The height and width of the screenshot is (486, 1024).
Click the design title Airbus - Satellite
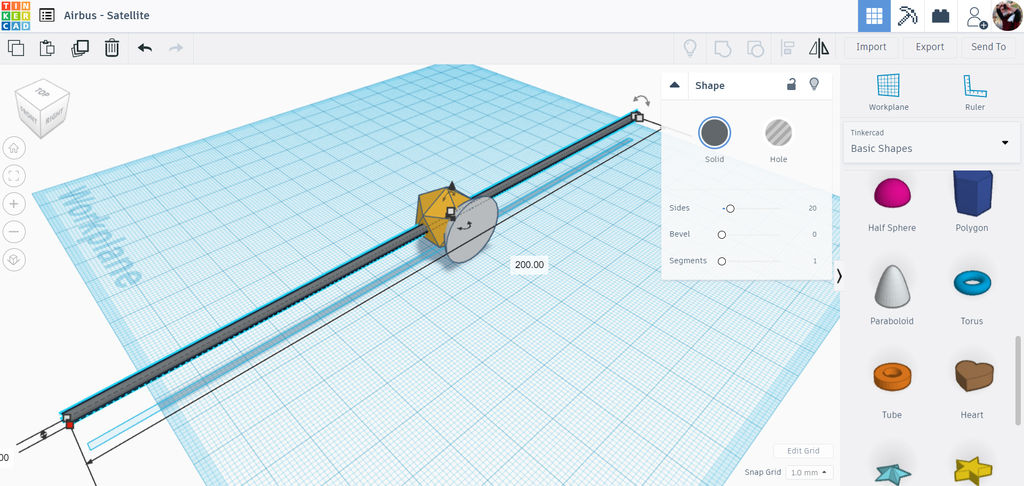(106, 15)
